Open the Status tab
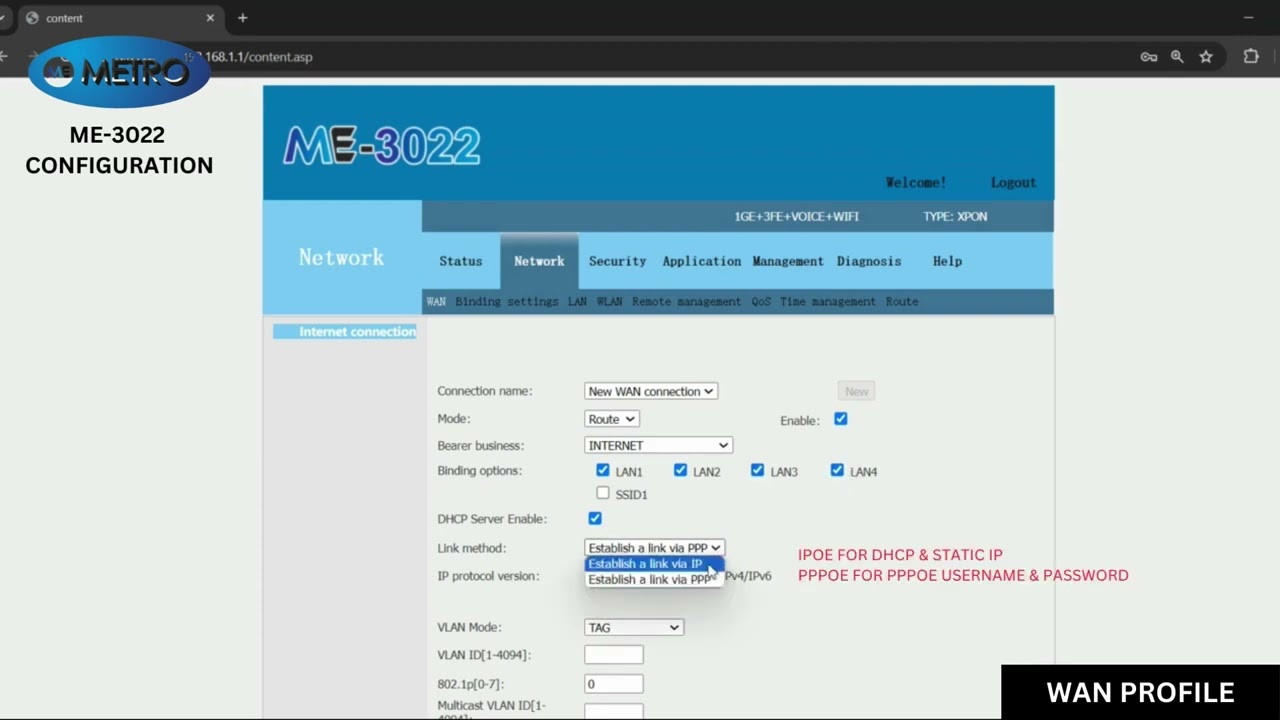The width and height of the screenshot is (1280, 720). point(460,261)
